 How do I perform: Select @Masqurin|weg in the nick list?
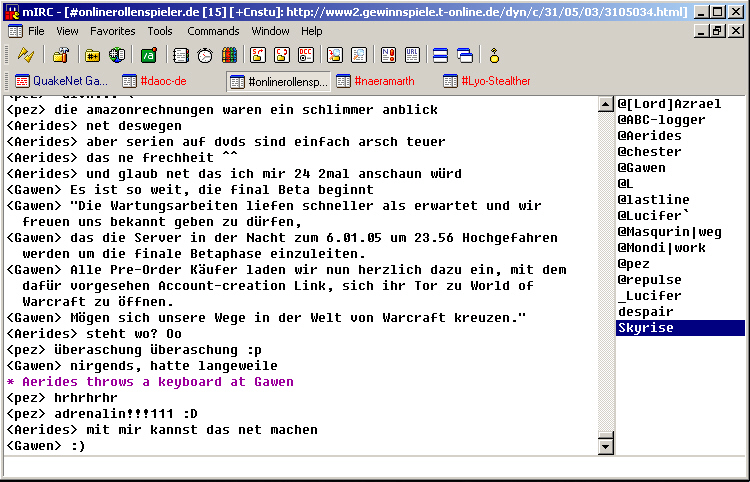tap(680, 232)
